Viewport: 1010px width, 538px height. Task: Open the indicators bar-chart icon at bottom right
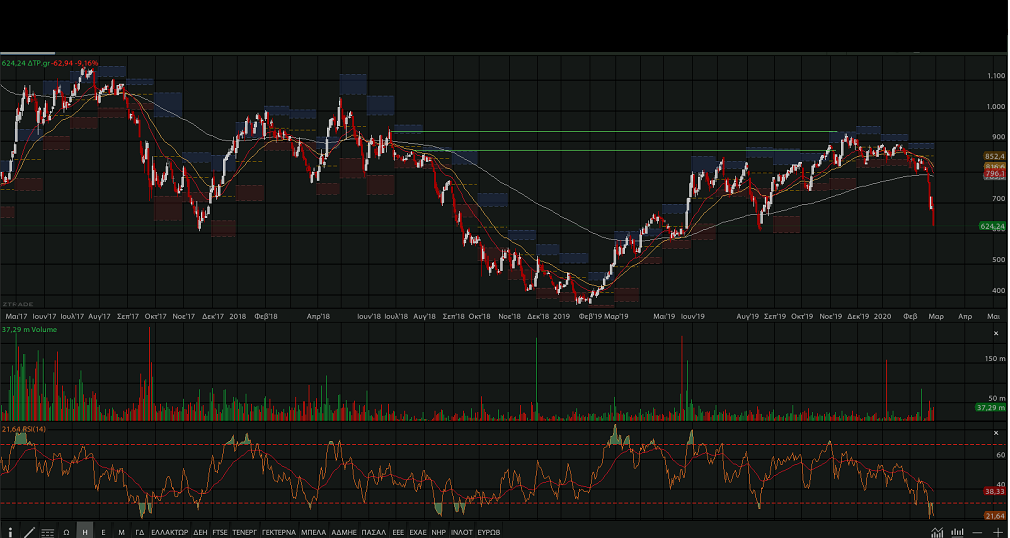coord(957,532)
